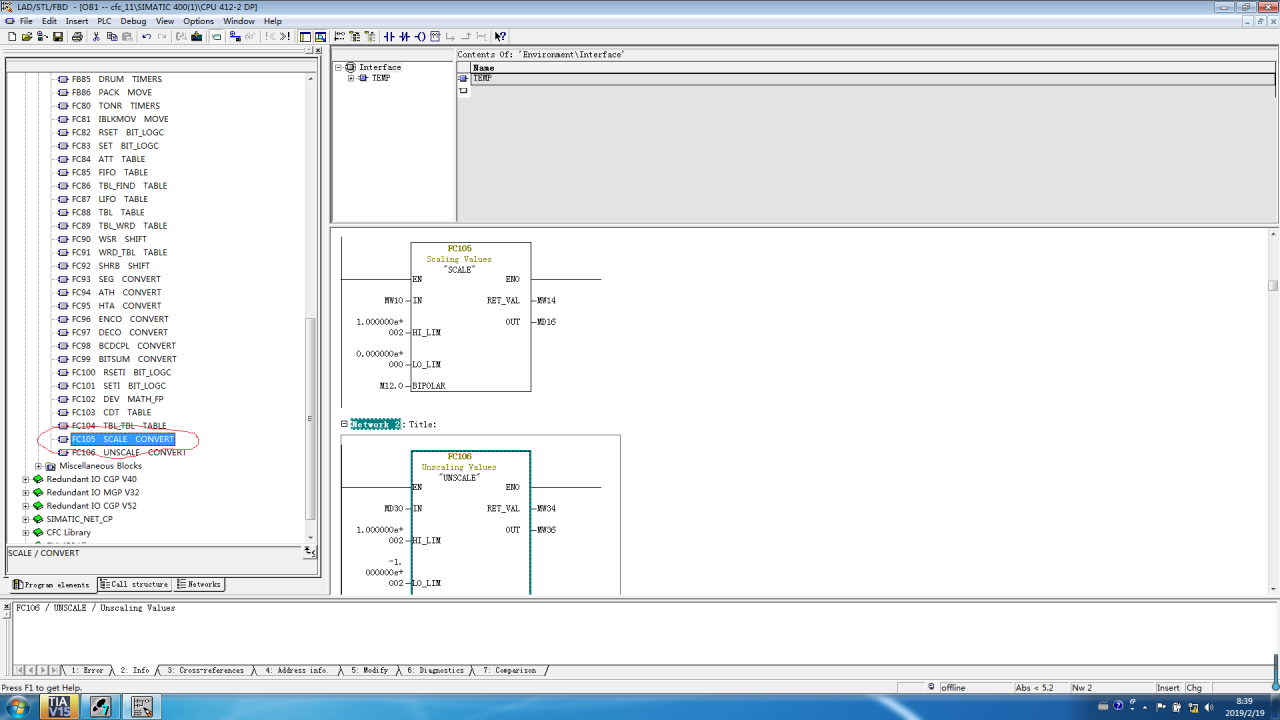1280x720 pixels.
Task: Expand the CFC Library node
Action: tap(26, 532)
